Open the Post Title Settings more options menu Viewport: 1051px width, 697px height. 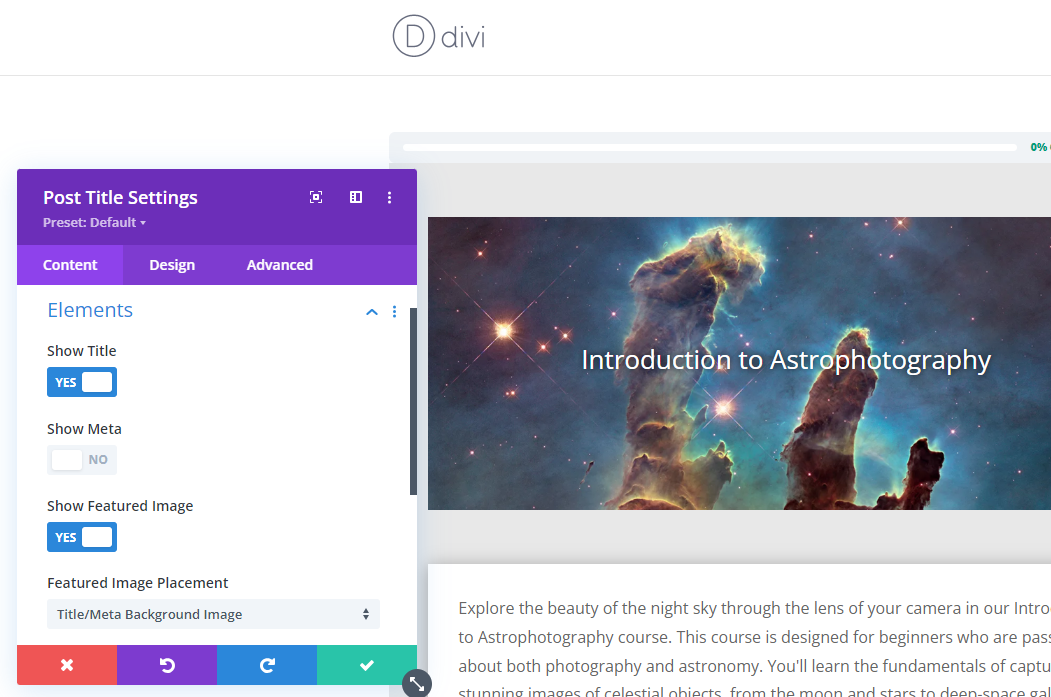[x=389, y=197]
